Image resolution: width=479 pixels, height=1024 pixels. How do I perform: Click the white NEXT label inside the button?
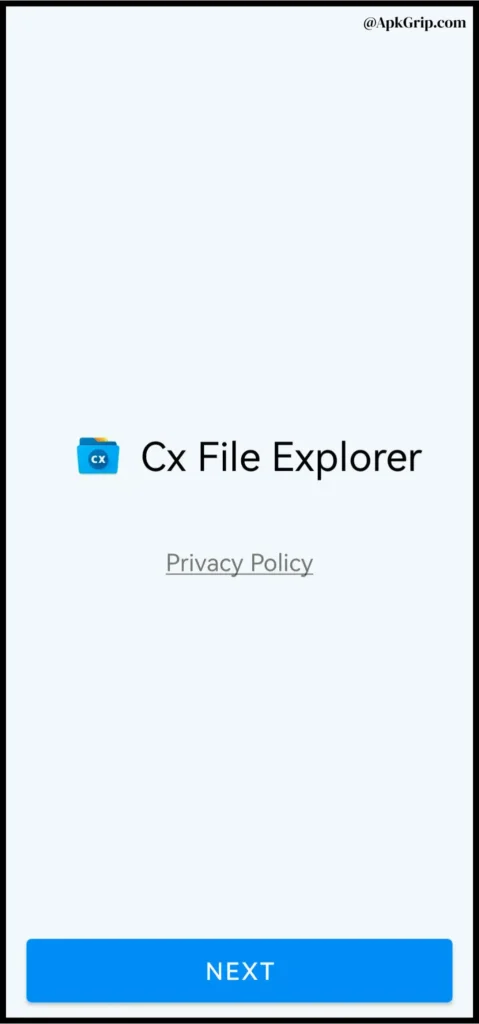tap(240, 971)
